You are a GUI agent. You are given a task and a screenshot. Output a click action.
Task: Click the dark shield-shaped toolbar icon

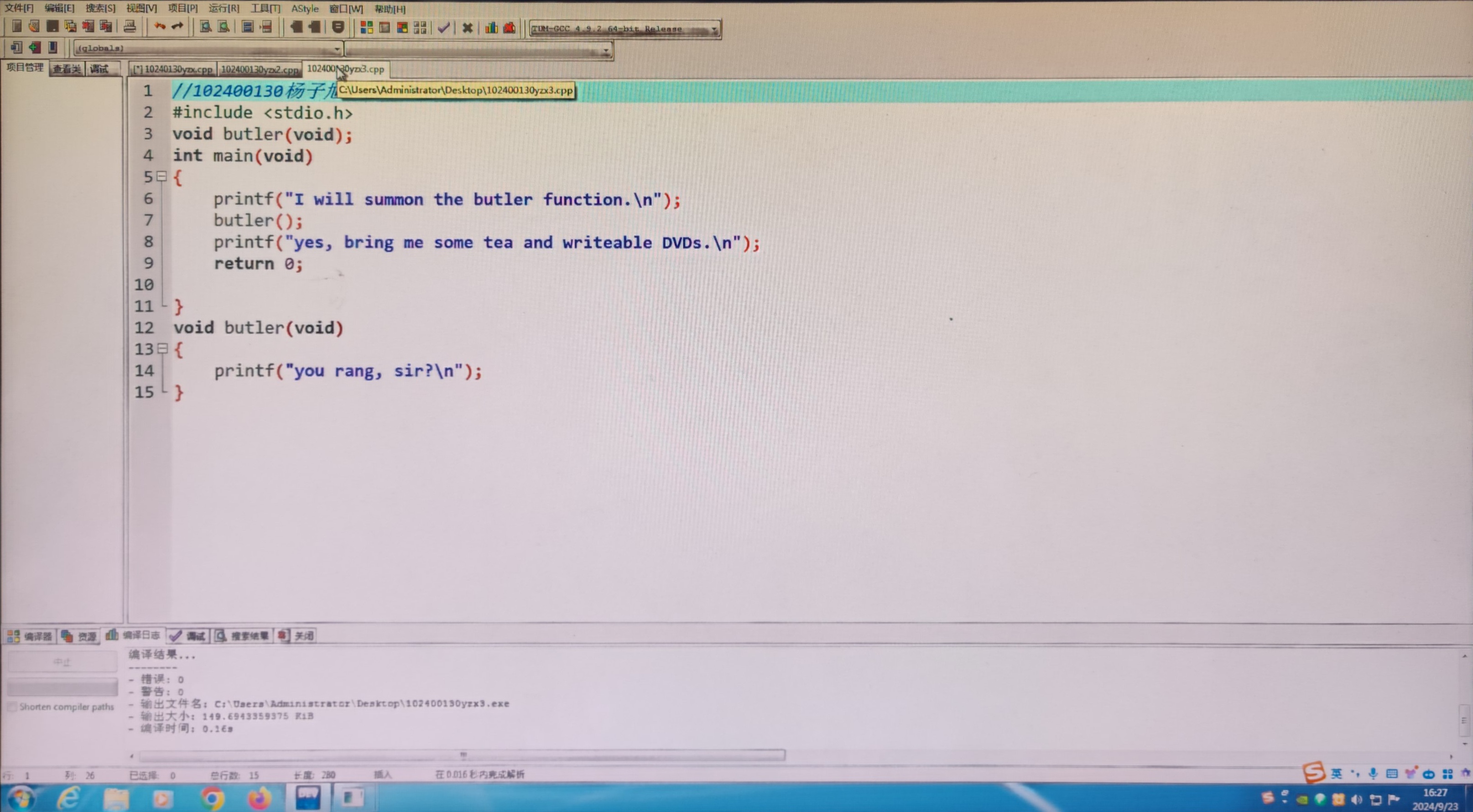click(x=338, y=27)
